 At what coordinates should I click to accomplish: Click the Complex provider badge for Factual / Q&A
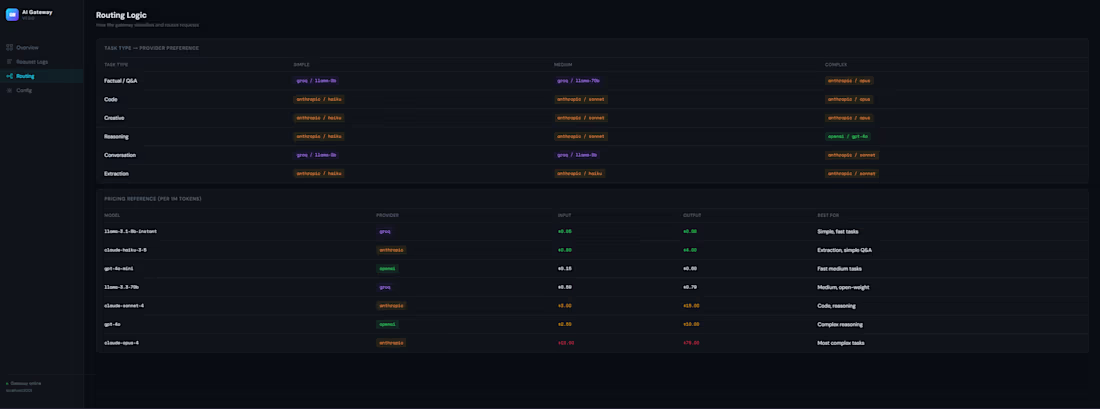(850, 81)
